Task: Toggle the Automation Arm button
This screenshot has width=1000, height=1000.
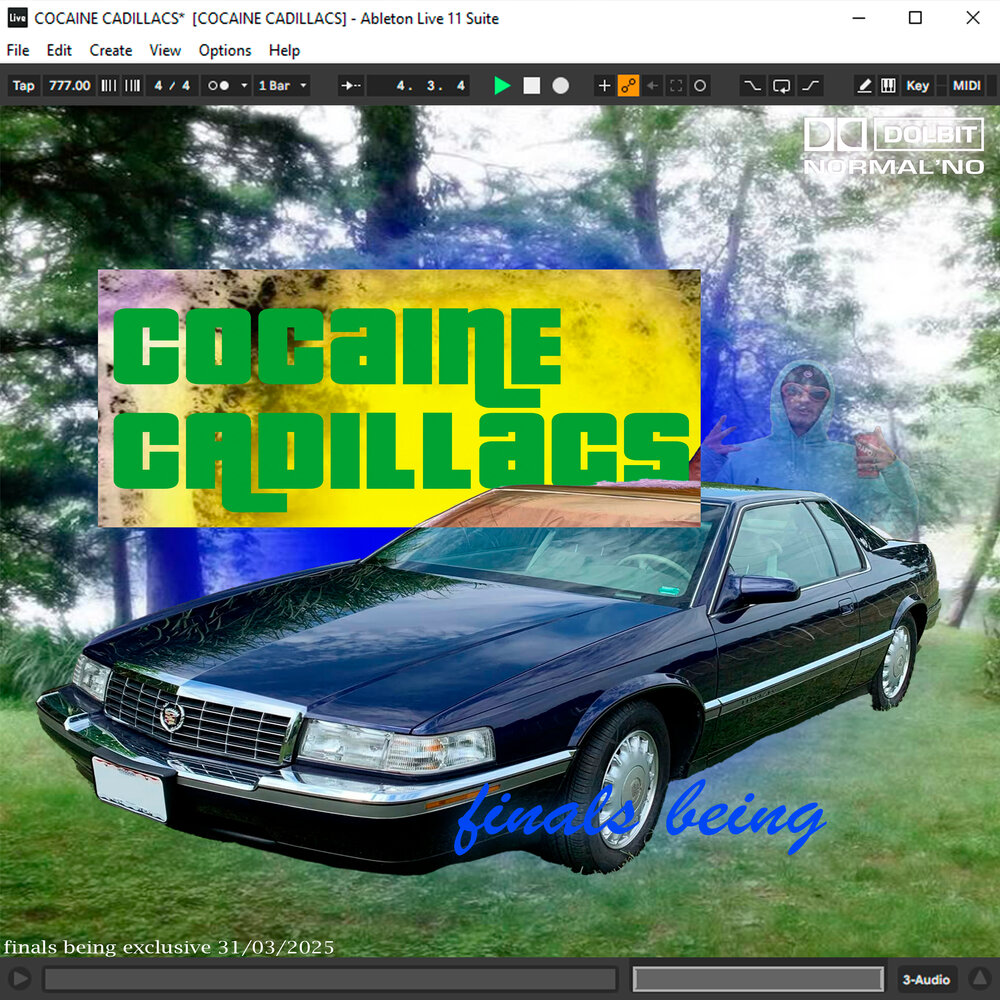Action: 628,86
